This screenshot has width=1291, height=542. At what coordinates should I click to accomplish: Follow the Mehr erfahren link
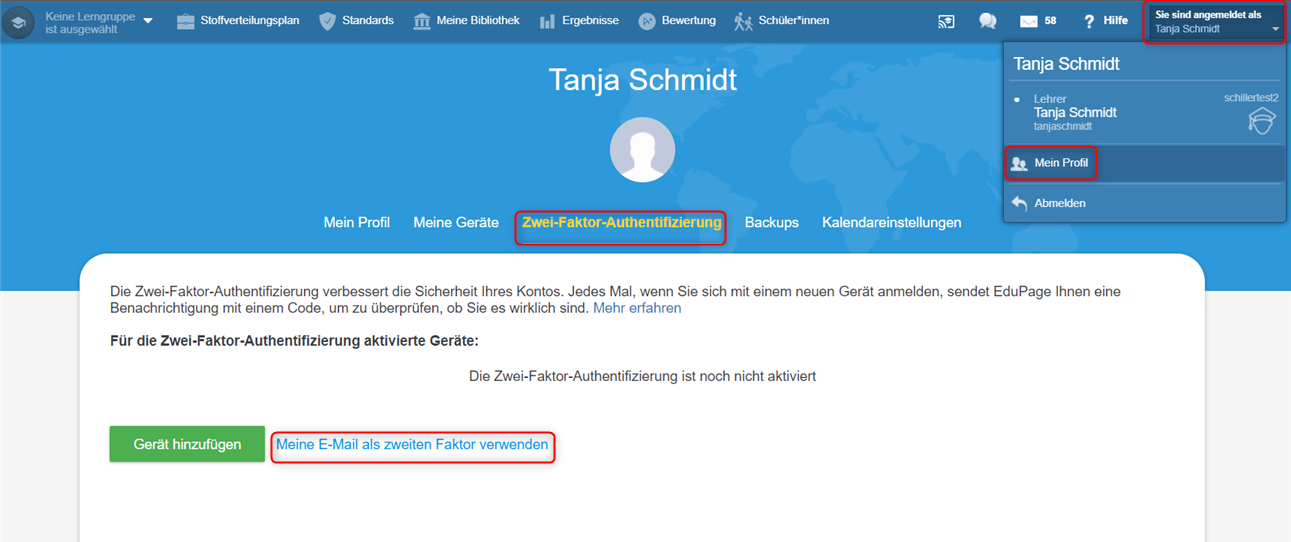point(637,308)
